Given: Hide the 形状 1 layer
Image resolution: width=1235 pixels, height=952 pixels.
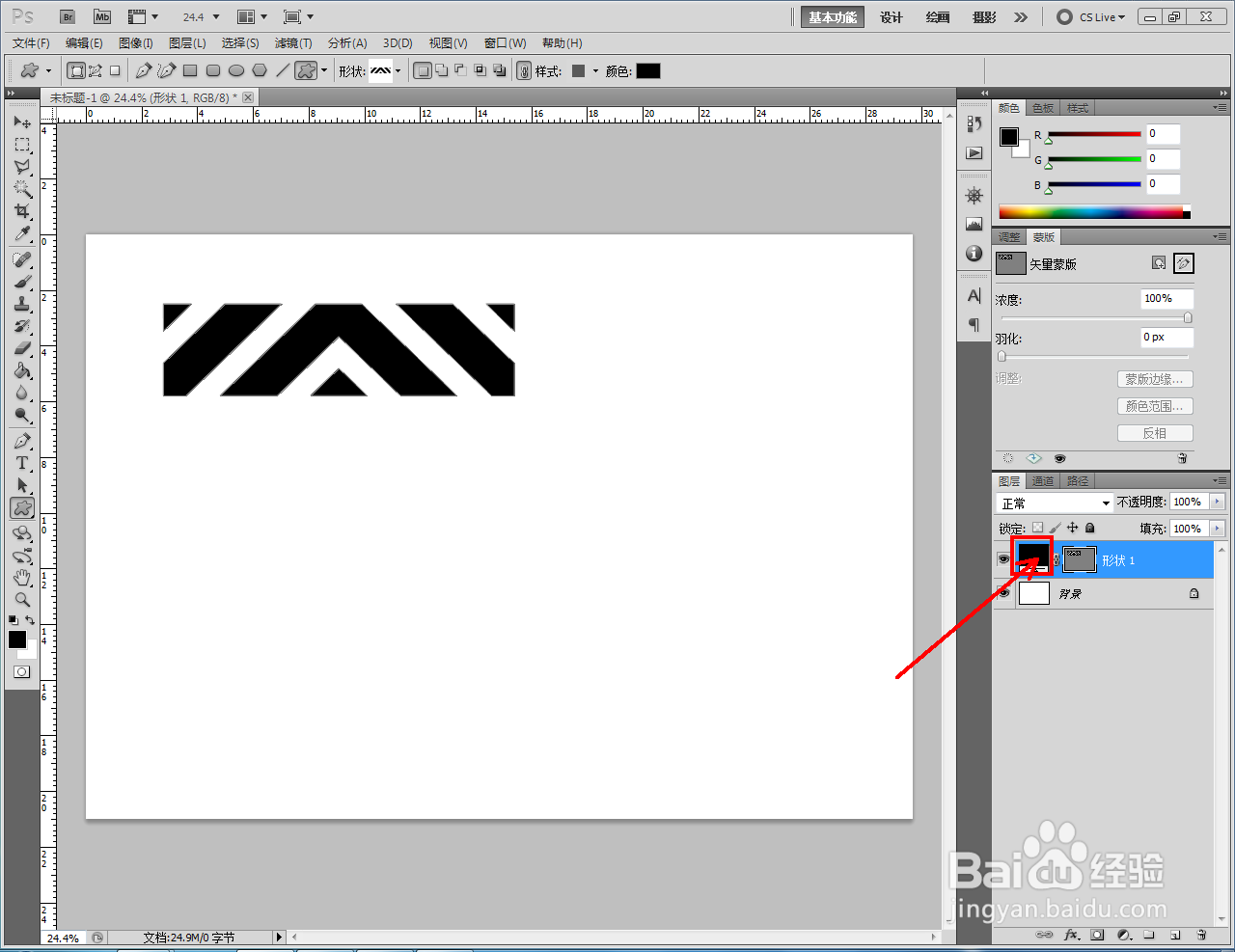Looking at the screenshot, I should pos(1003,559).
